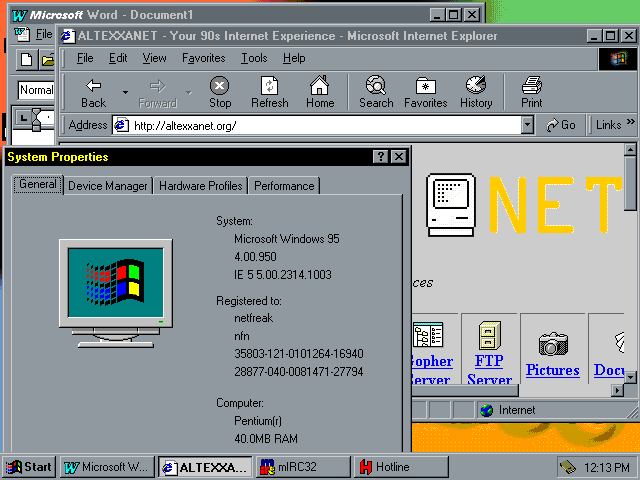Screen dimensions: 640x480
Task: Switch to the Hardware Profiles tab
Action: tap(200, 186)
